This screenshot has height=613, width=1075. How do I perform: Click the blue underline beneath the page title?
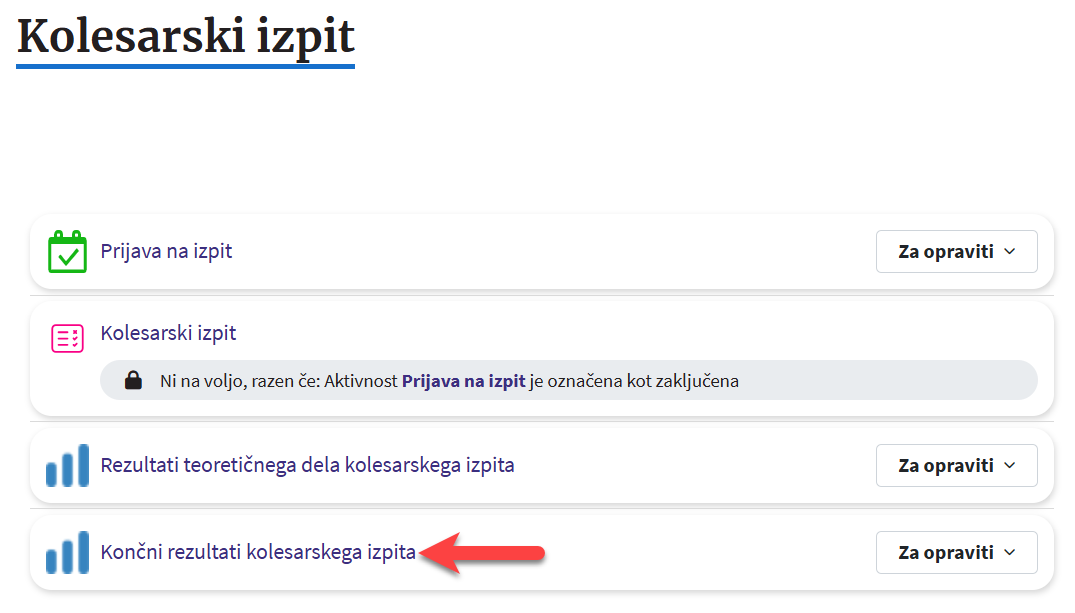pyautogui.click(x=186, y=66)
